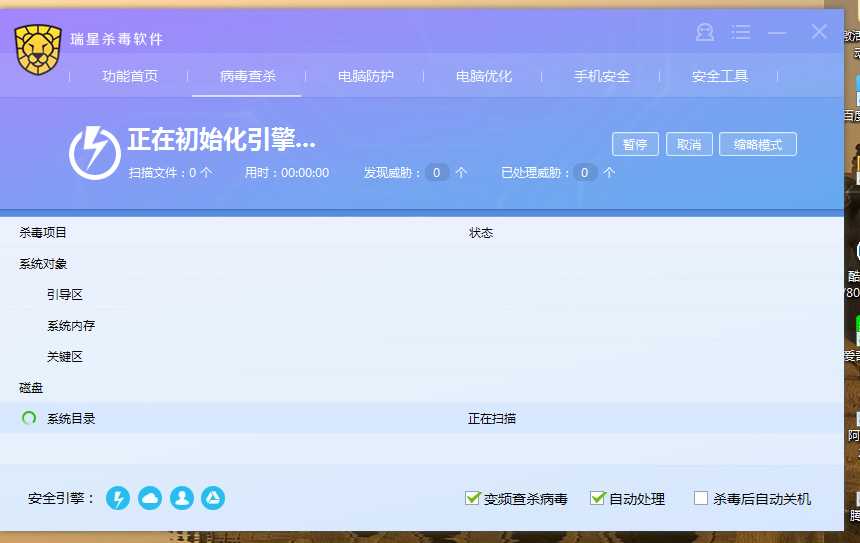860x543 pixels.
Task: Close the Rising antivirus window
Action: [x=819, y=32]
